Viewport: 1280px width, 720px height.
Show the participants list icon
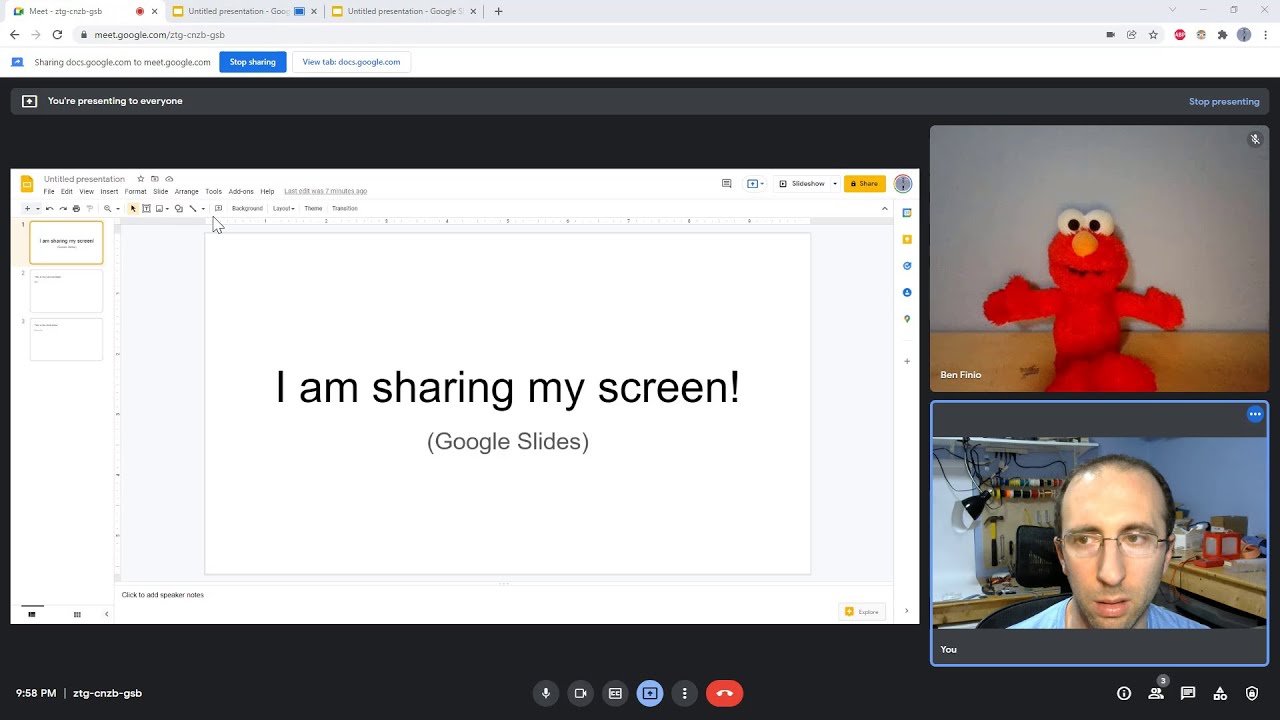pos(1156,693)
